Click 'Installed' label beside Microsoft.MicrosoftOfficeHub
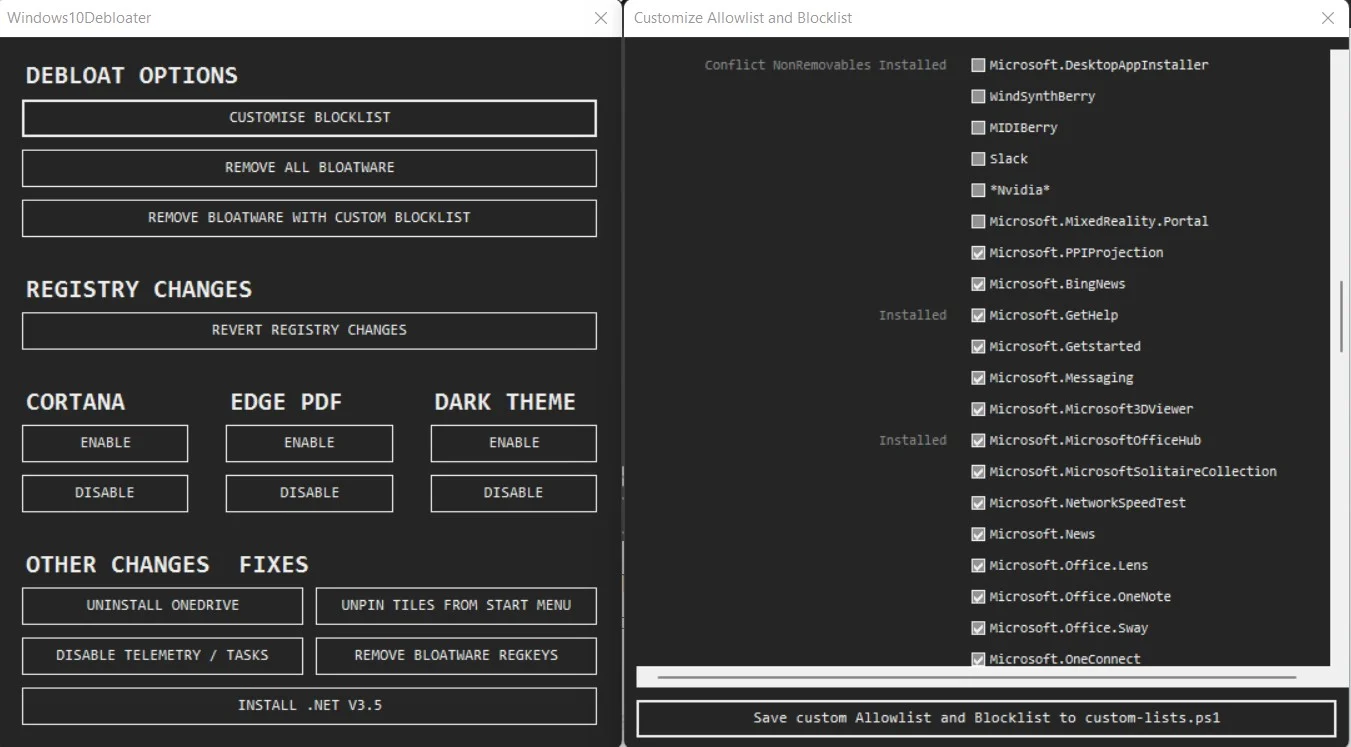 point(912,440)
